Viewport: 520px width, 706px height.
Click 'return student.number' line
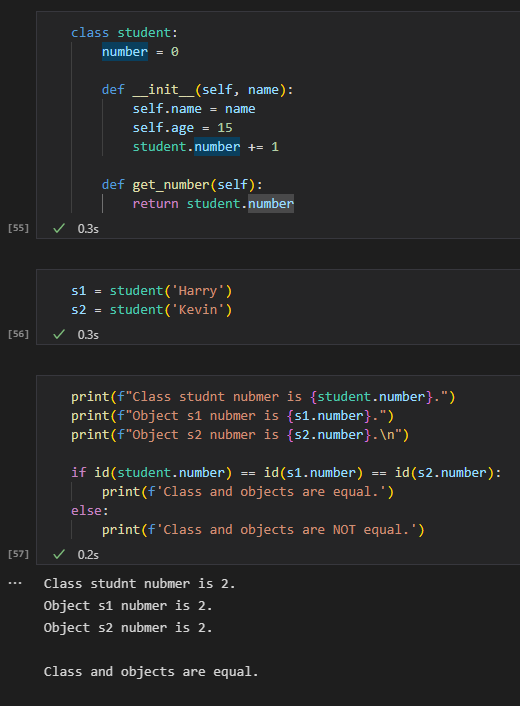tap(213, 204)
